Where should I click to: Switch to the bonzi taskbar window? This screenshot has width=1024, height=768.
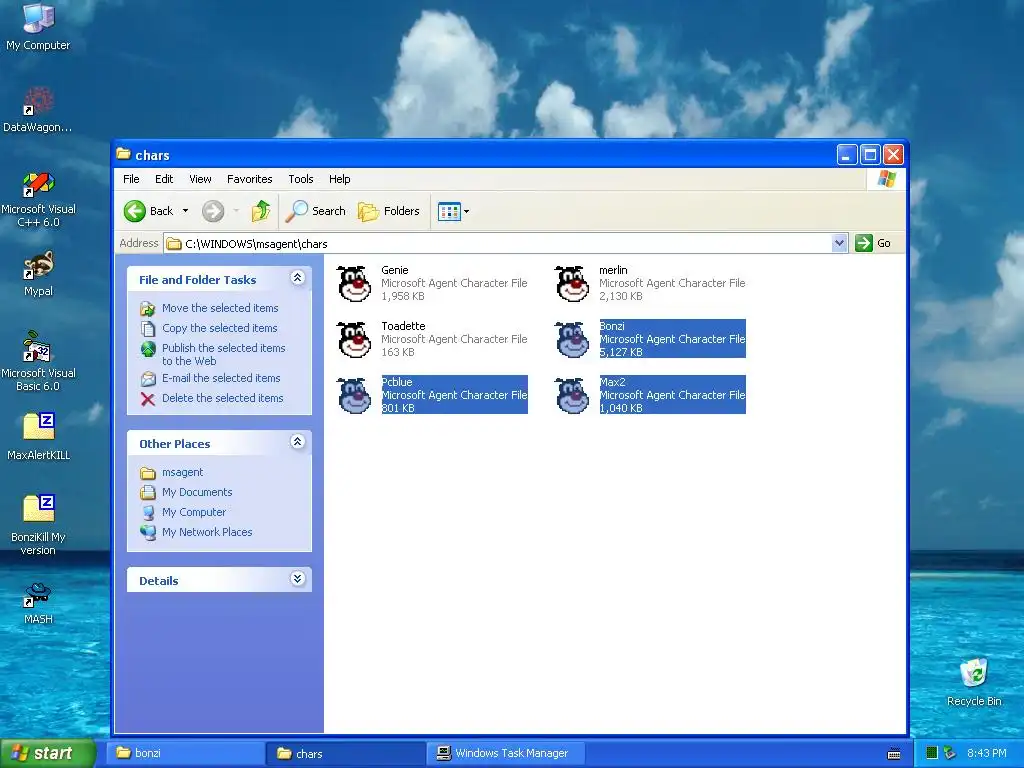185,753
